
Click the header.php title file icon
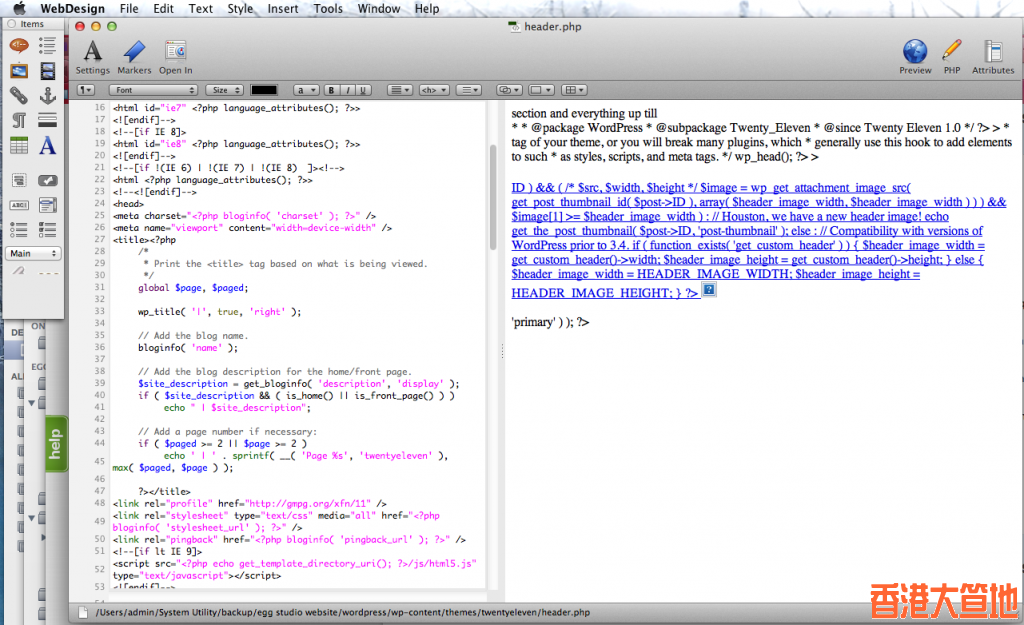click(x=515, y=27)
